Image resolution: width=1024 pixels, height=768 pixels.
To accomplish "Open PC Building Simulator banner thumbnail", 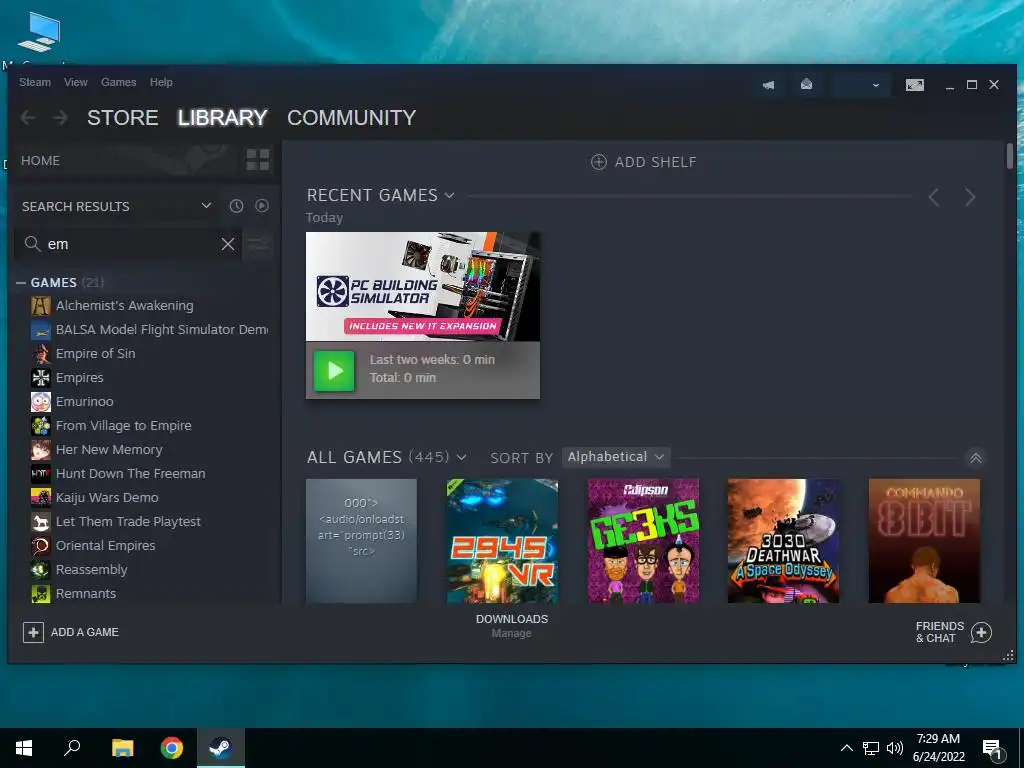I will (x=423, y=287).
